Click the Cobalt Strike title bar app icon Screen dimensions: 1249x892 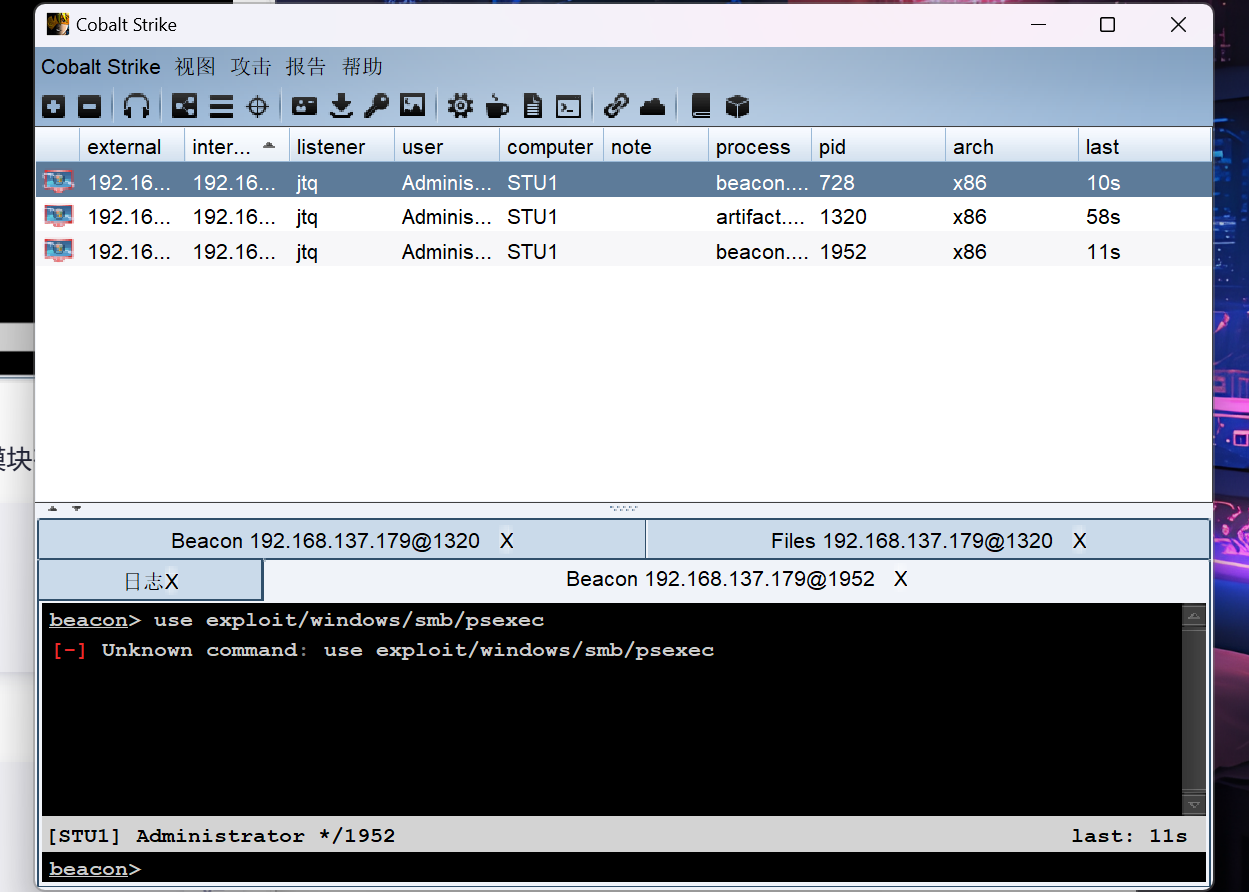pyautogui.click(x=58, y=24)
